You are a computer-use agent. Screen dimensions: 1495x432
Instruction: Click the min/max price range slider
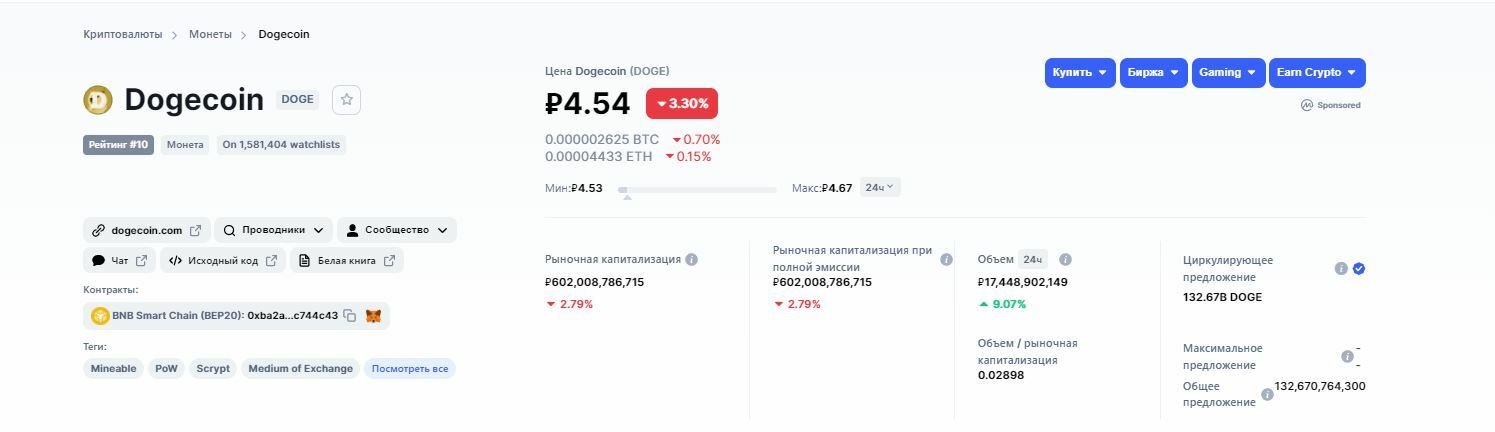(x=697, y=189)
